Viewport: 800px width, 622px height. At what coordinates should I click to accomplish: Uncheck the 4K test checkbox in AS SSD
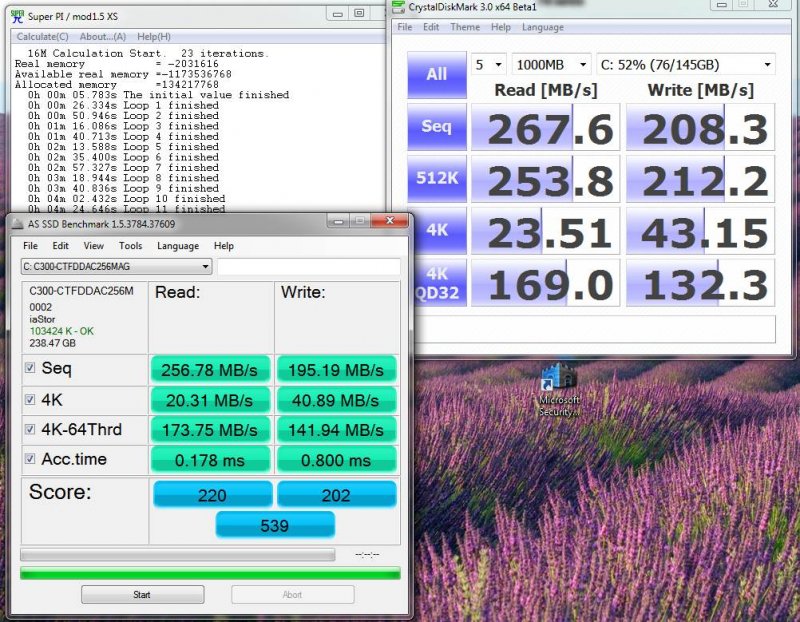click(30, 400)
